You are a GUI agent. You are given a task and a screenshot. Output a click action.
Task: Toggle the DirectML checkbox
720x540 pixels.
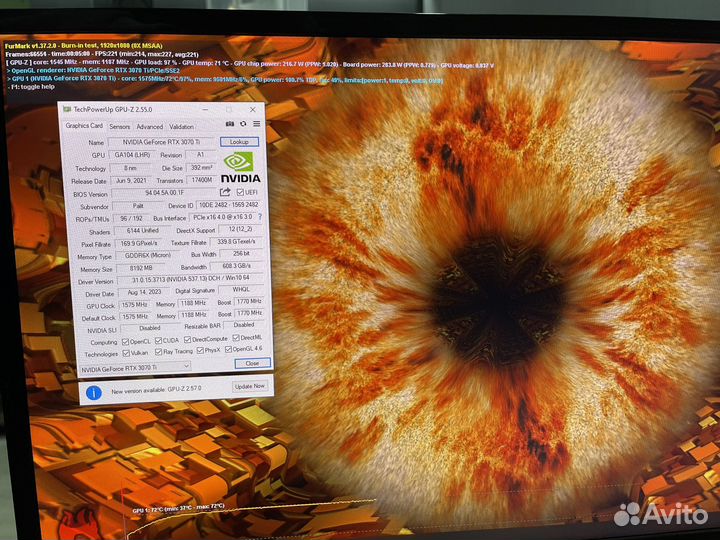click(236, 338)
